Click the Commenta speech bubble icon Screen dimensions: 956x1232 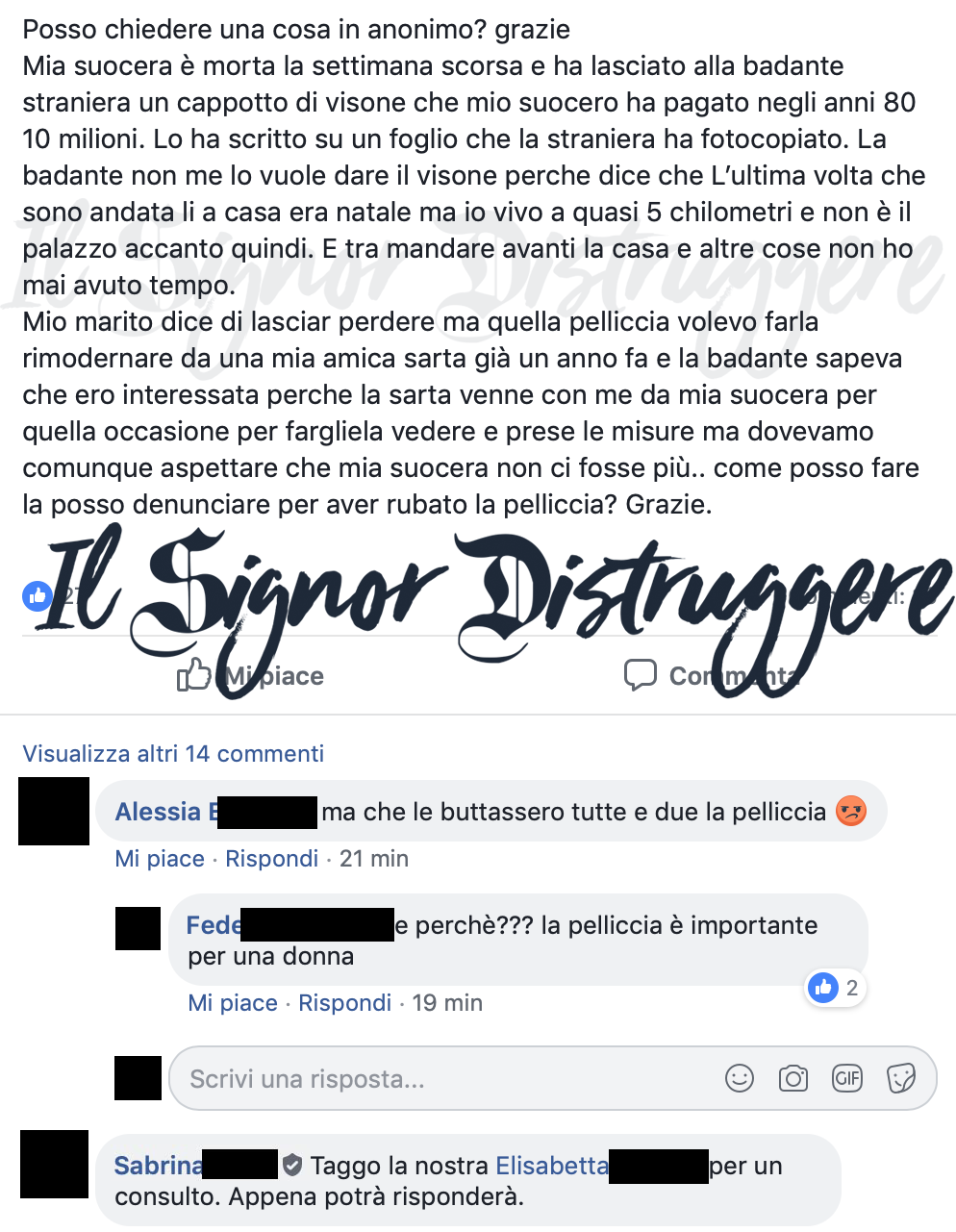[641, 675]
